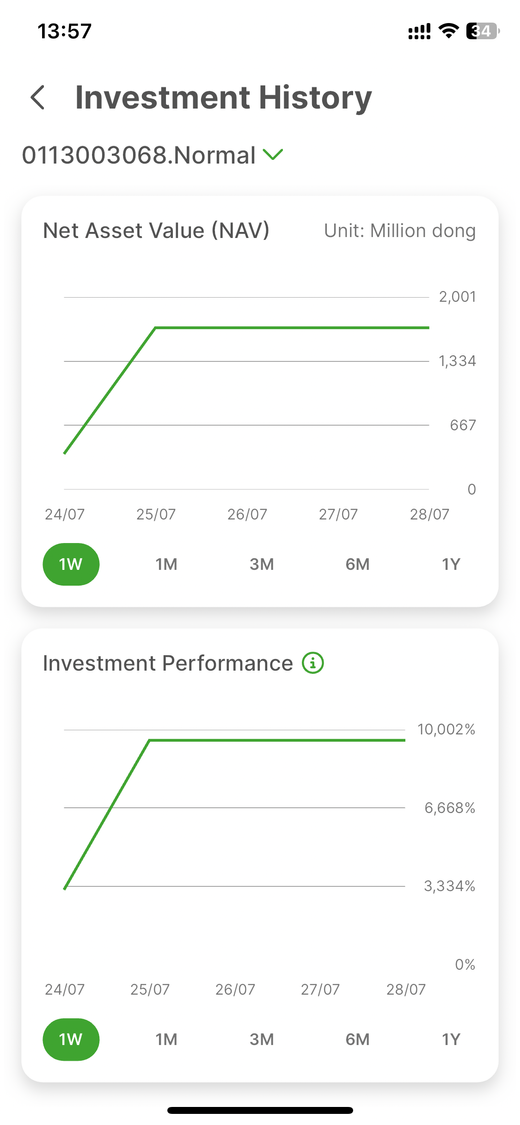Screen dimensions: 520x1125
Task: Switch Investment Performance chart to 3M
Action: 262,1040
